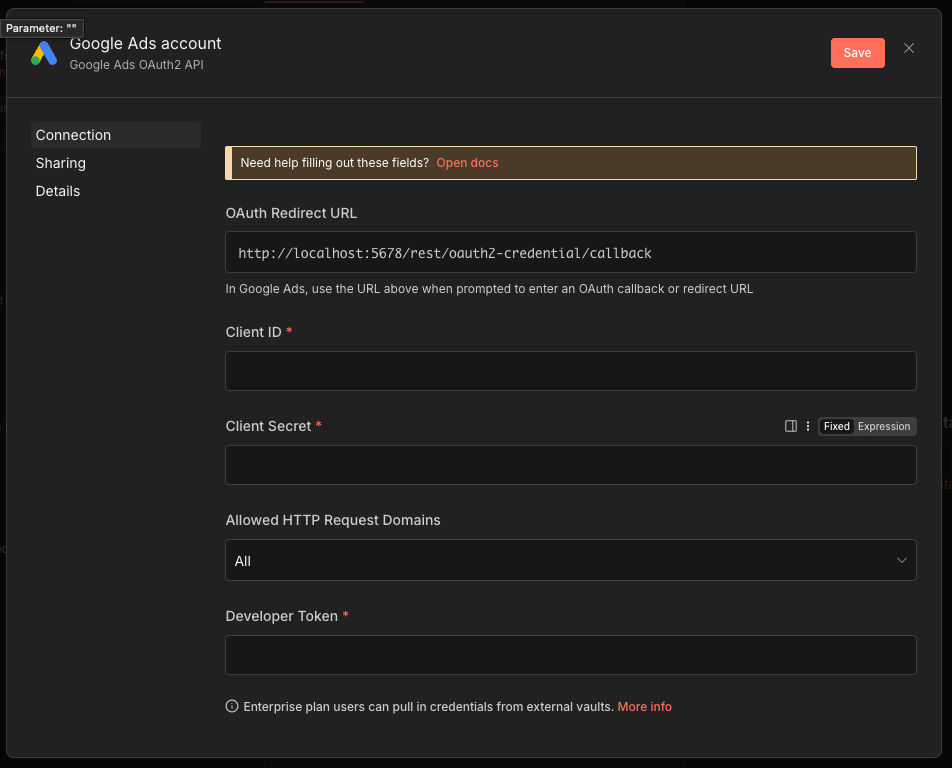Click the Google Ads OAuth2 API subtitle
This screenshot has height=768, width=952.
137,65
